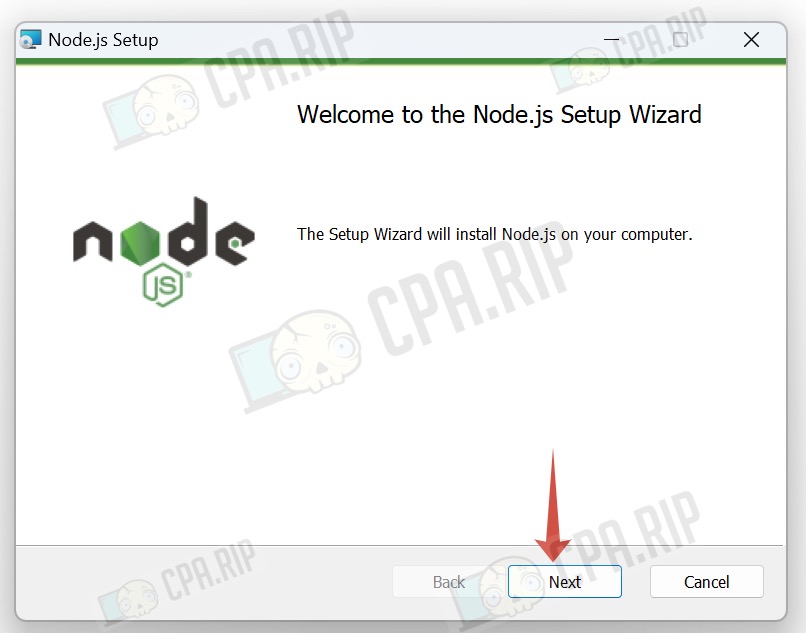The width and height of the screenshot is (806, 633).
Task: Click the green hexagon letter in node logo
Action: pyautogui.click(x=139, y=244)
